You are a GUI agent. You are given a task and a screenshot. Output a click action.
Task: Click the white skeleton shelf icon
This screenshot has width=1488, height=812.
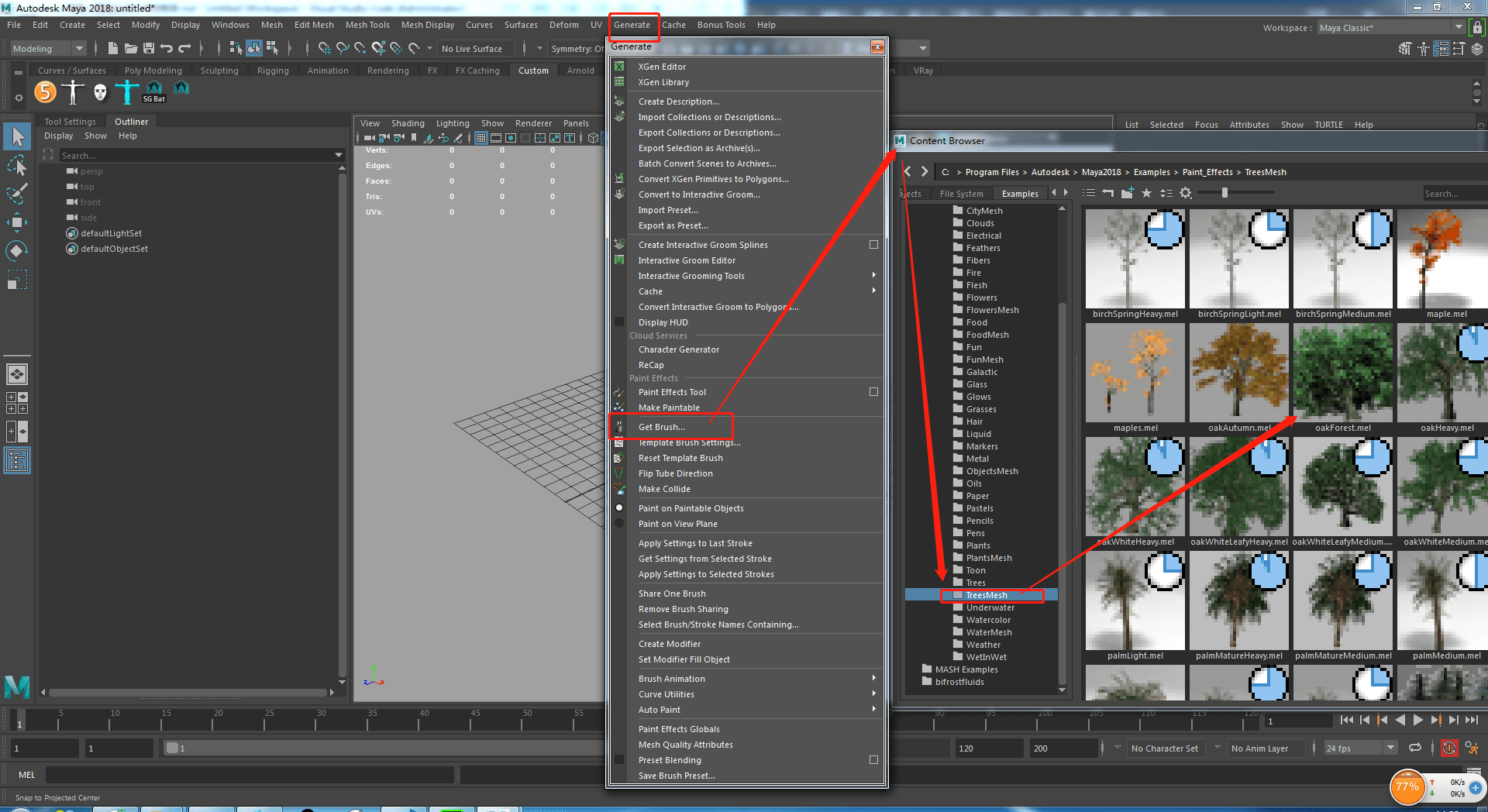point(73,92)
